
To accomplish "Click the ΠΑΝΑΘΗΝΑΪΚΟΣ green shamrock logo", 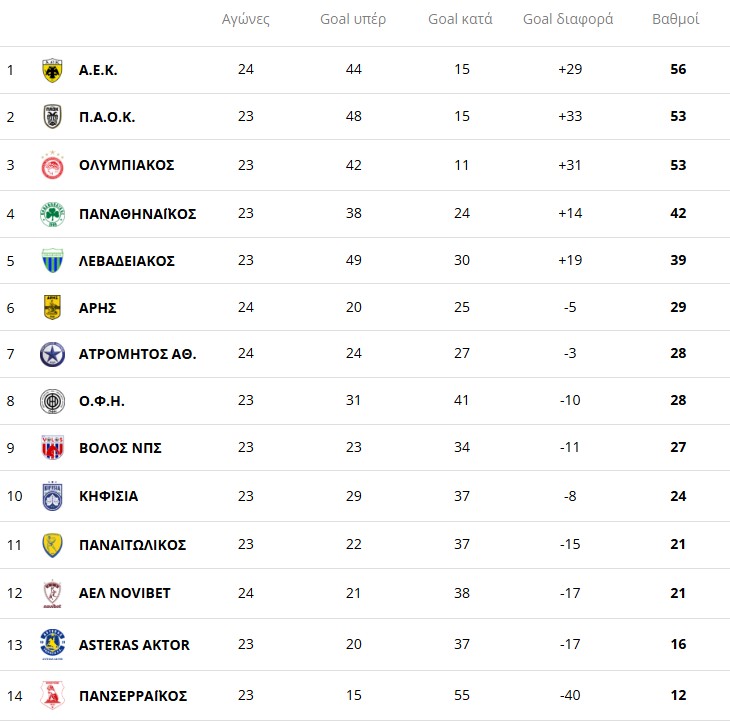I will point(52,214).
